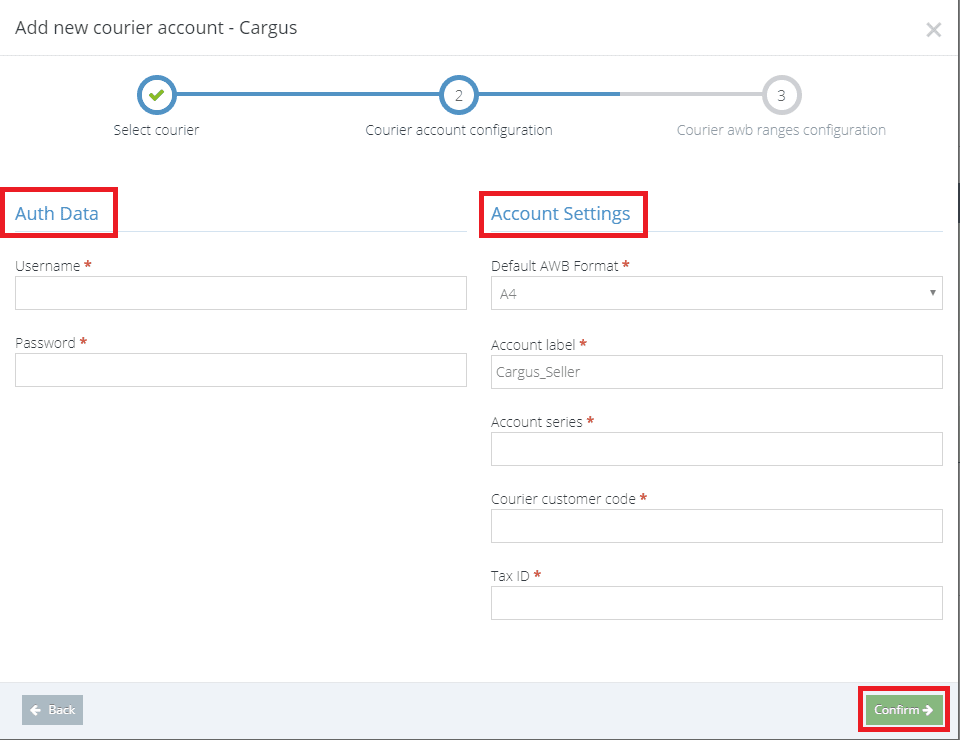Click step 3 awb ranges circle

[781, 95]
